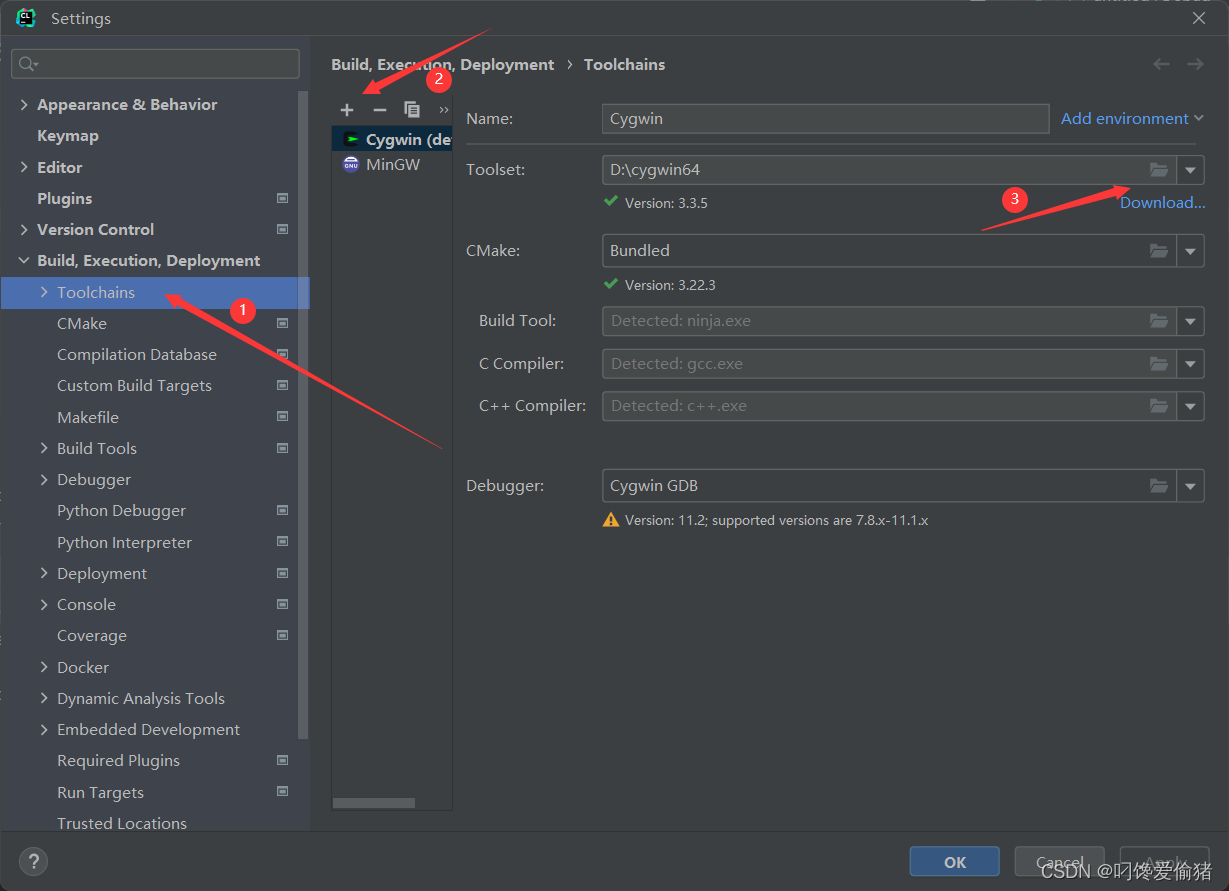
Task: Click settings tree vertical scrollbar
Action: 304,414
